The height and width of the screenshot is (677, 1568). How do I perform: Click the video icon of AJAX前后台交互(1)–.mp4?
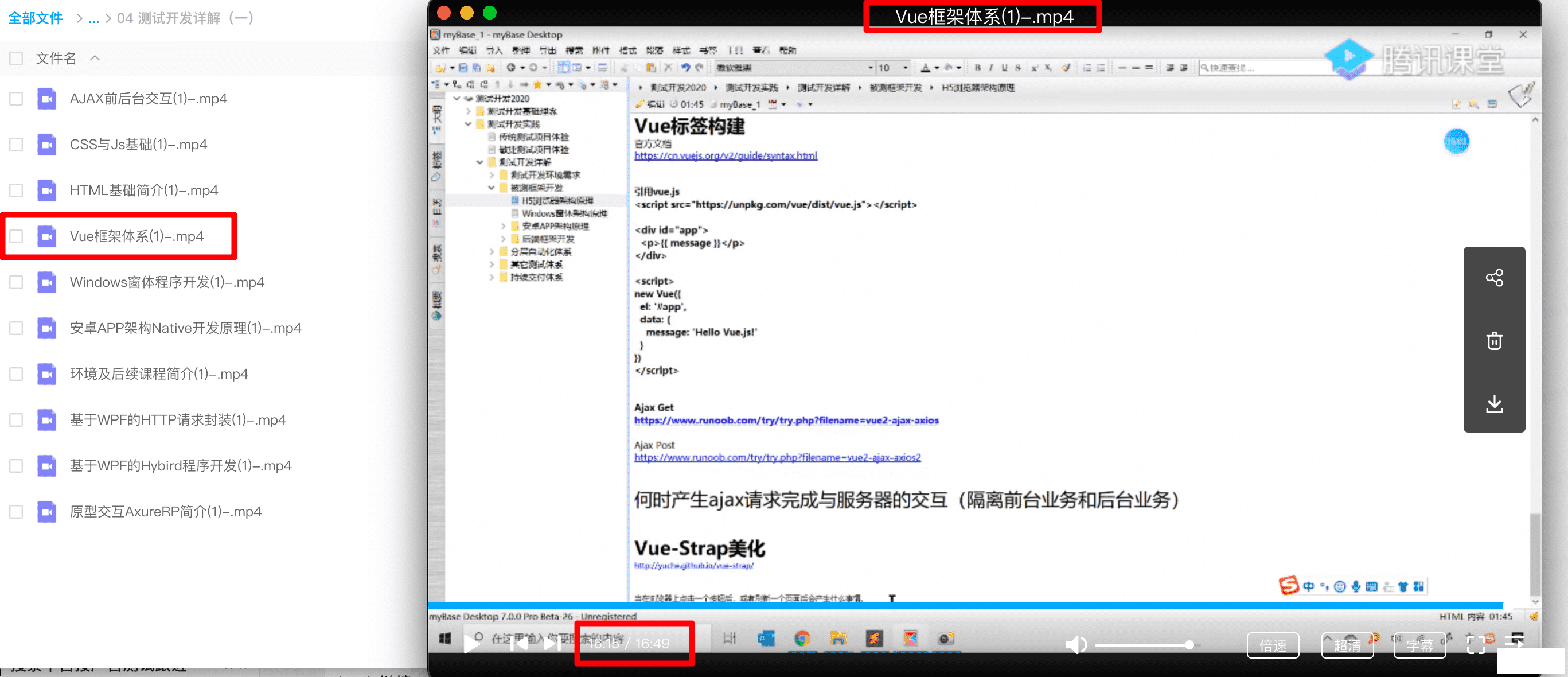pyautogui.click(x=47, y=99)
